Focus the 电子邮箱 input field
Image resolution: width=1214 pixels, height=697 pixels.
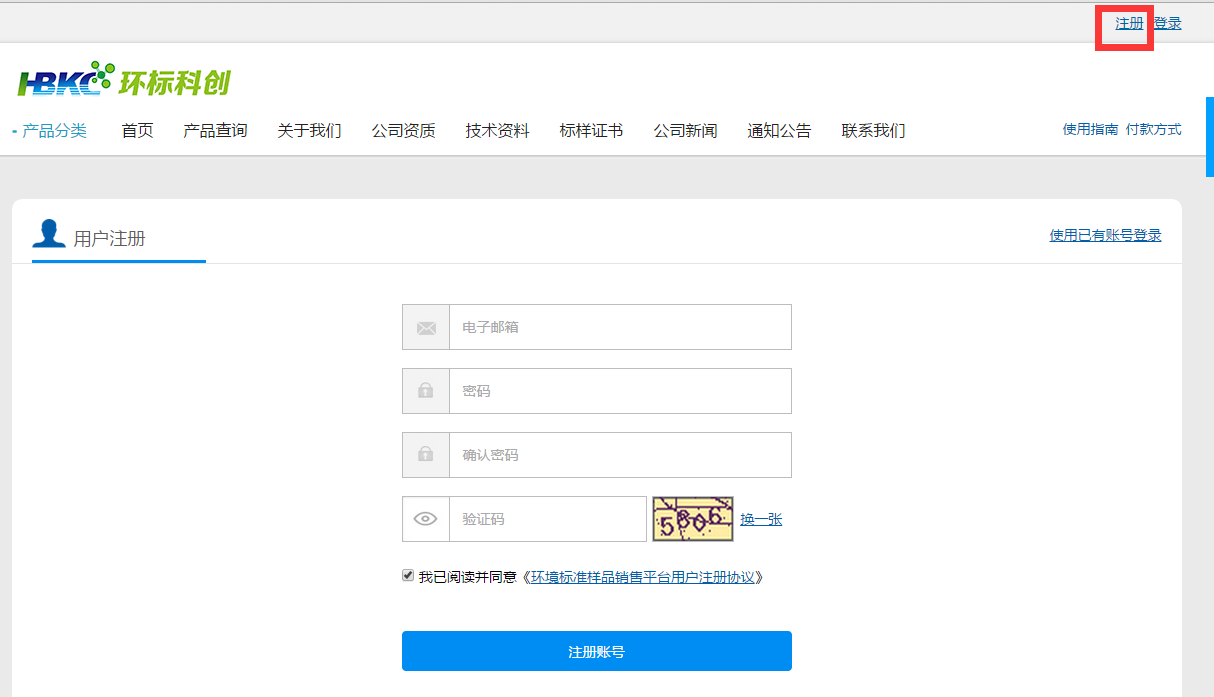pos(620,328)
